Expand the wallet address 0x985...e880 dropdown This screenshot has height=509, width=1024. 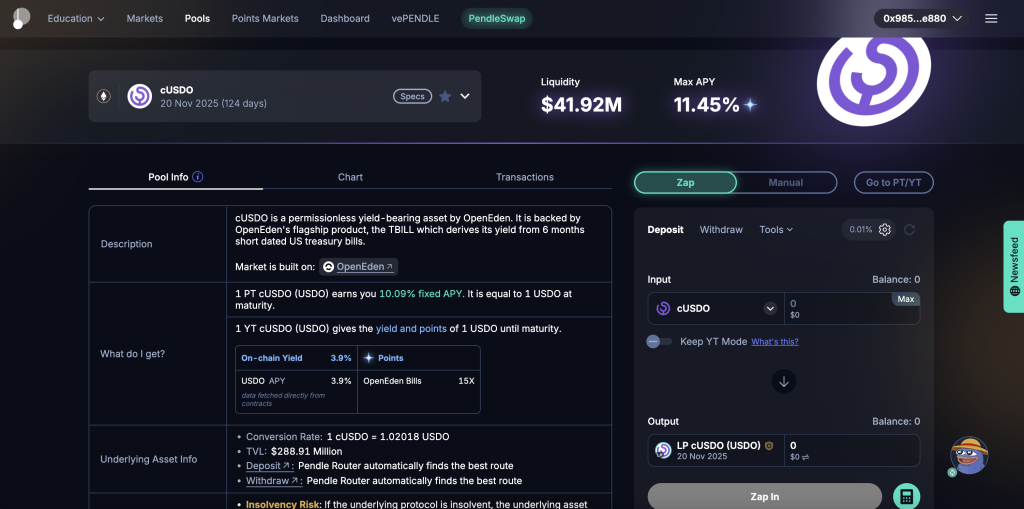click(922, 18)
